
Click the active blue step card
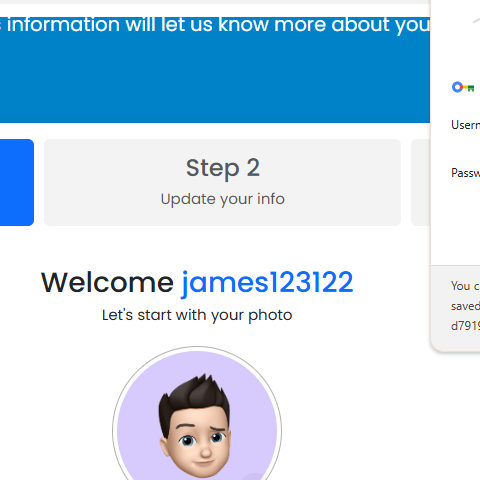(17, 182)
